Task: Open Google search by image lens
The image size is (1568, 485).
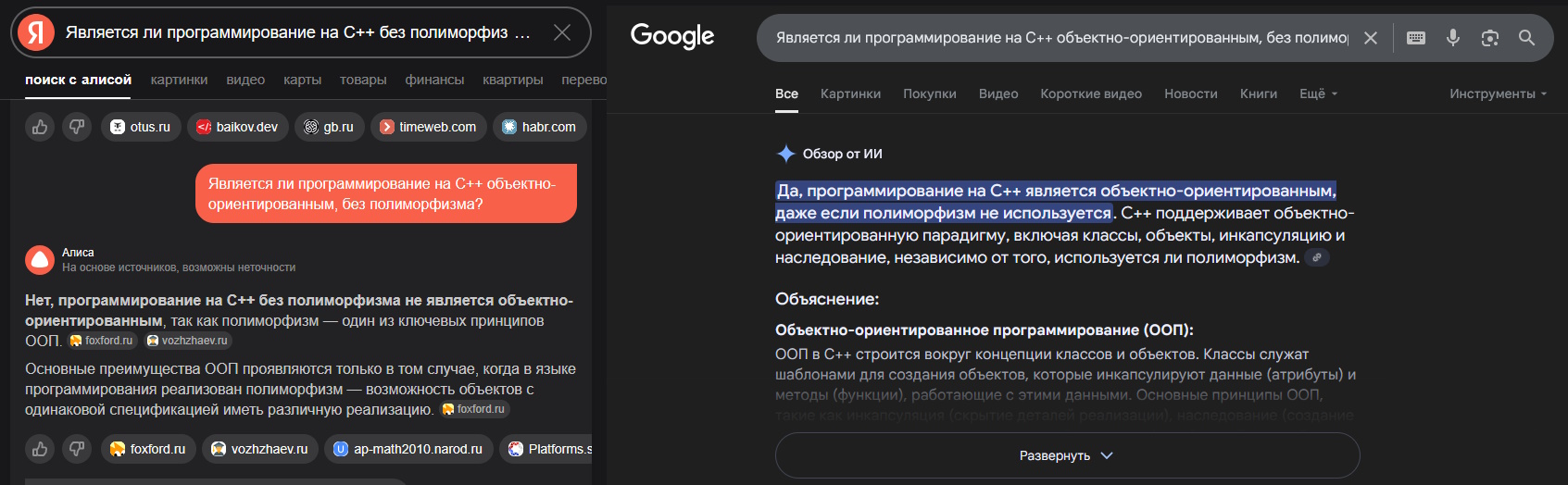Action: pyautogui.click(x=1489, y=38)
